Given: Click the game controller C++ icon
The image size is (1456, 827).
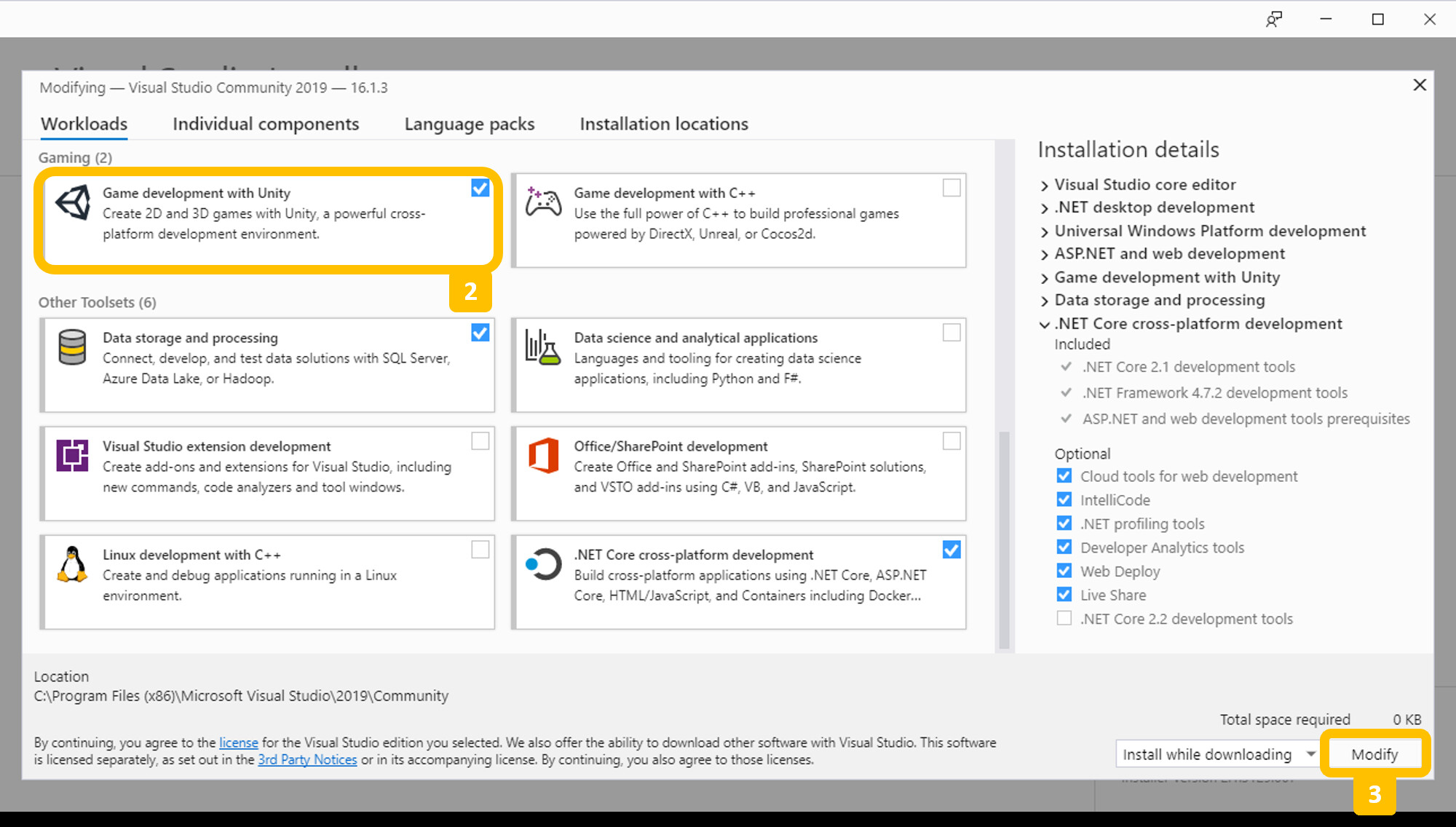Looking at the screenshot, I should [543, 202].
